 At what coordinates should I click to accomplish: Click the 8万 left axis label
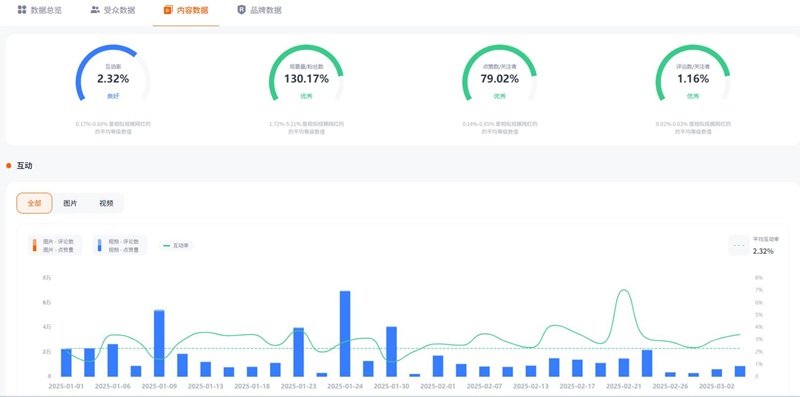(47, 278)
